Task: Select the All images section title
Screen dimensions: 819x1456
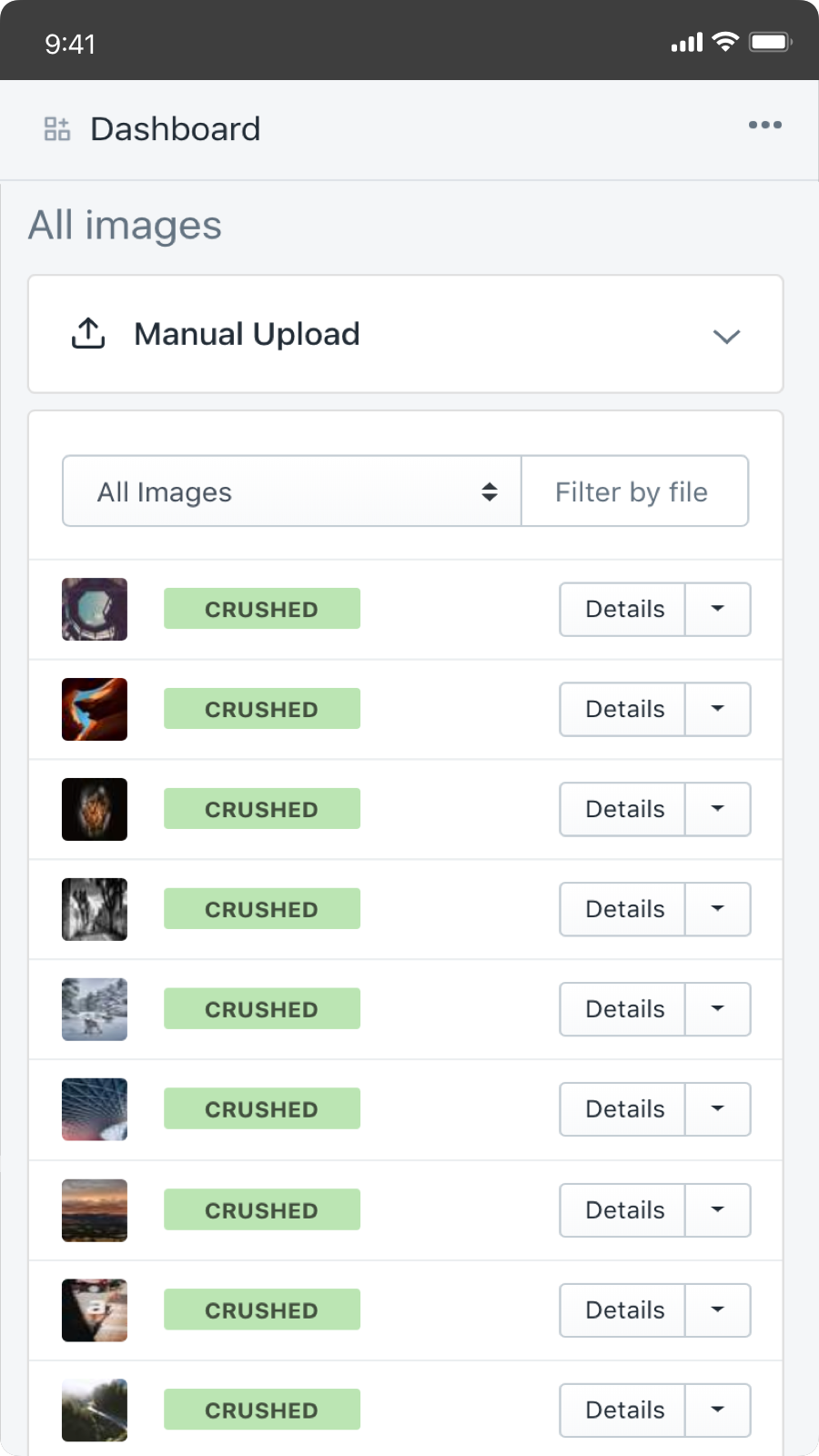Action: coord(126,225)
